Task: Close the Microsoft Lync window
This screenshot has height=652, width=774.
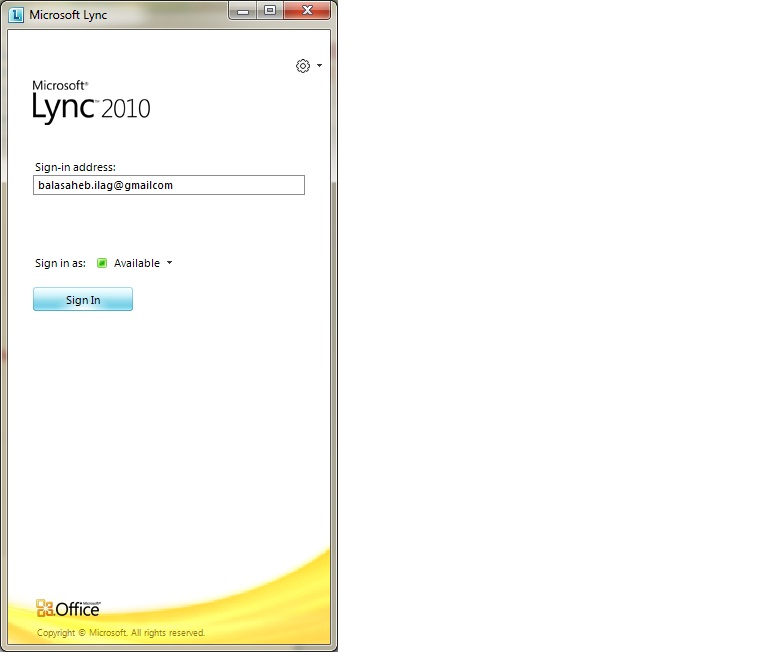Action: click(x=307, y=10)
